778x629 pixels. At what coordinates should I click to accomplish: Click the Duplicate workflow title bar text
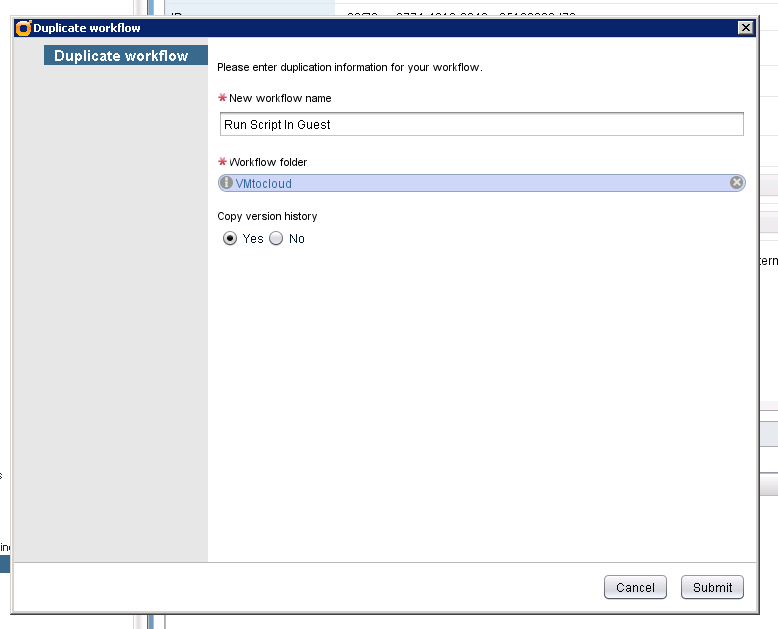tap(87, 28)
